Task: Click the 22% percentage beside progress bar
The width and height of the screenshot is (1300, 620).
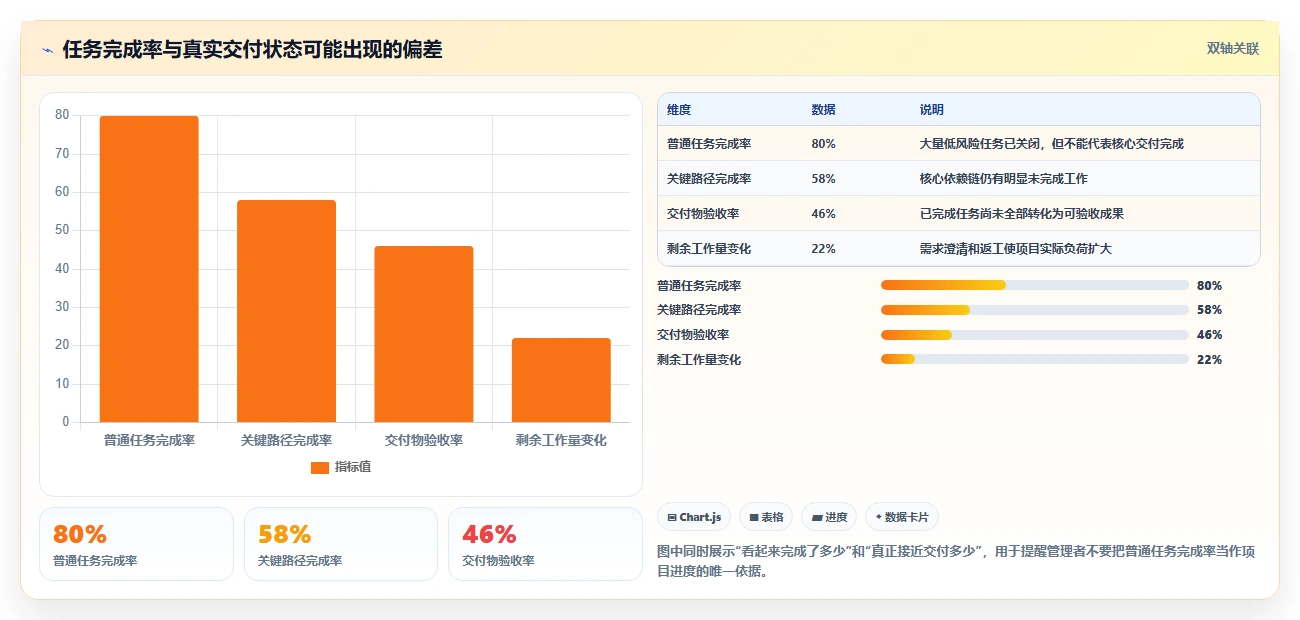Action: (x=1209, y=359)
